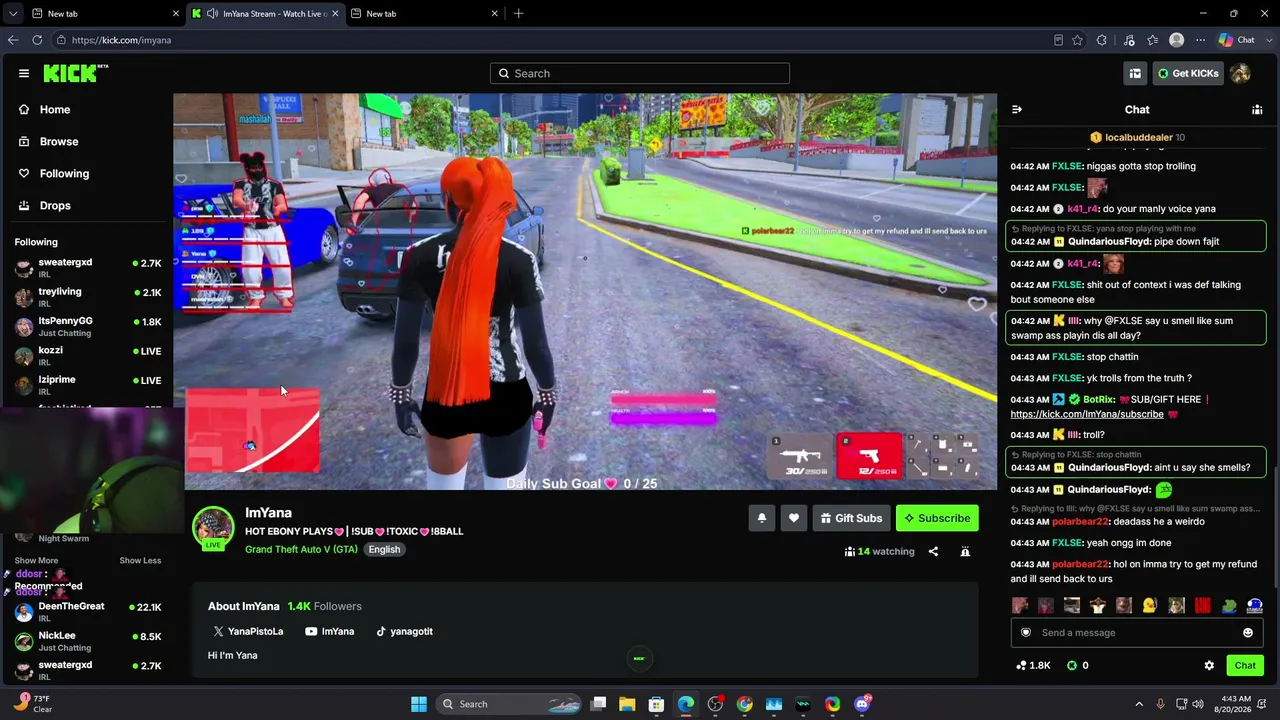Open browser profile account icon
This screenshot has height=720, width=1280.
click(1176, 40)
